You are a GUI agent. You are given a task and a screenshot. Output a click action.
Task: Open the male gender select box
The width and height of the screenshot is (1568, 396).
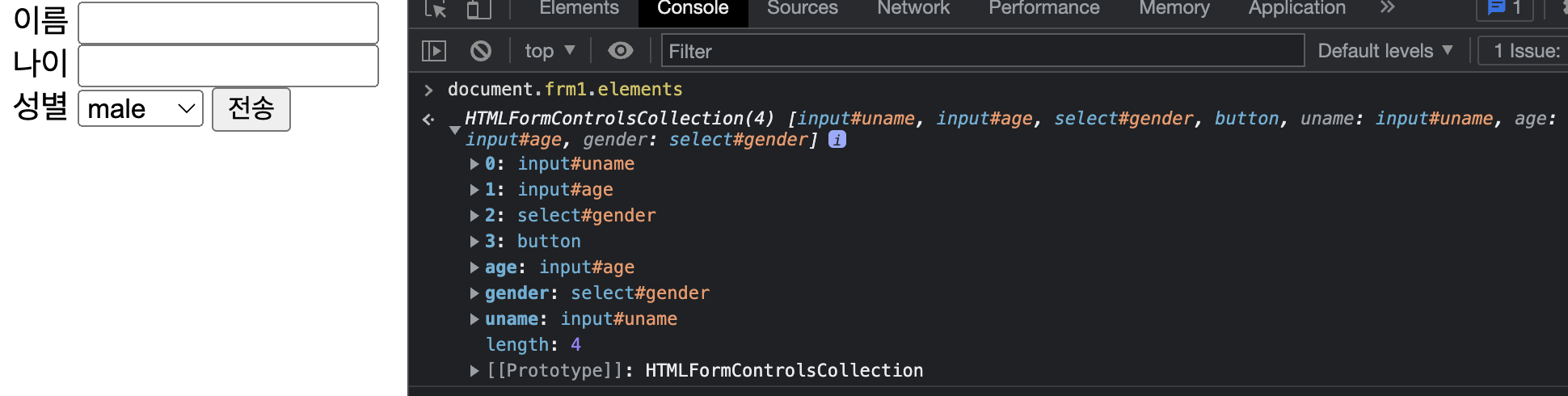[141, 108]
